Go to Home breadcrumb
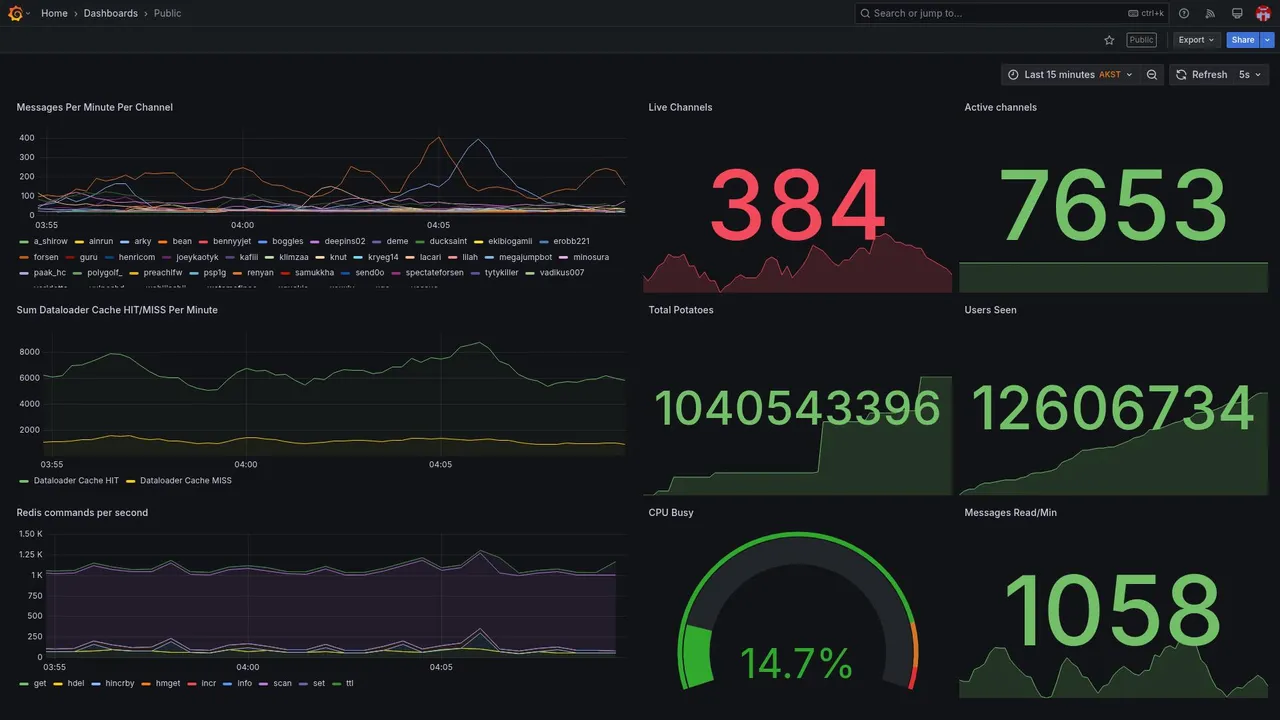1280x720 pixels. coord(54,13)
